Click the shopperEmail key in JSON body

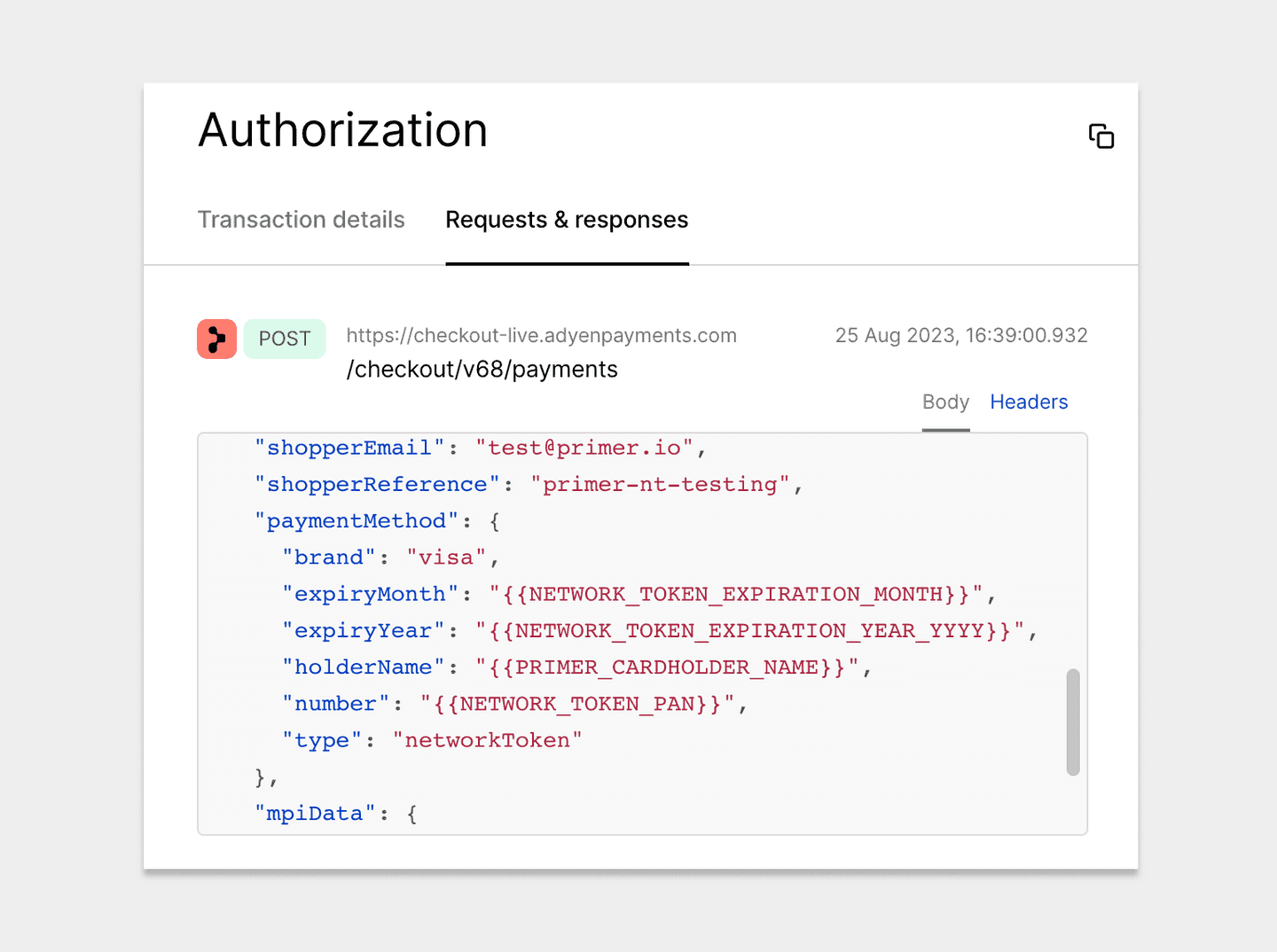pos(349,448)
